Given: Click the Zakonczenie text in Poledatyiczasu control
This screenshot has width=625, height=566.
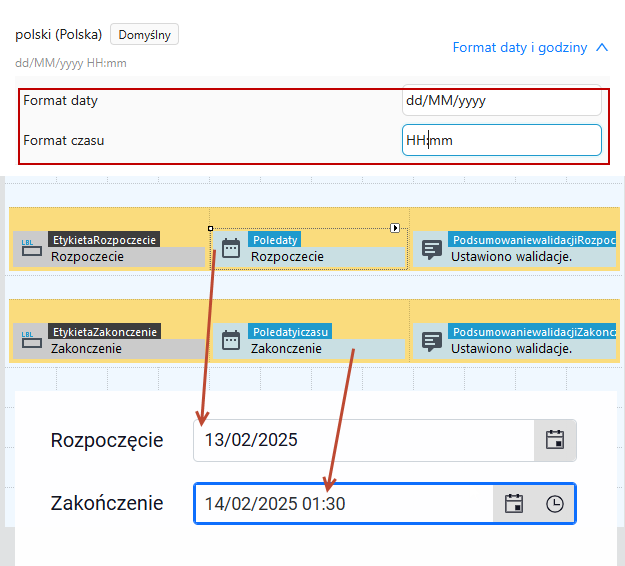Looking at the screenshot, I should tap(286, 349).
